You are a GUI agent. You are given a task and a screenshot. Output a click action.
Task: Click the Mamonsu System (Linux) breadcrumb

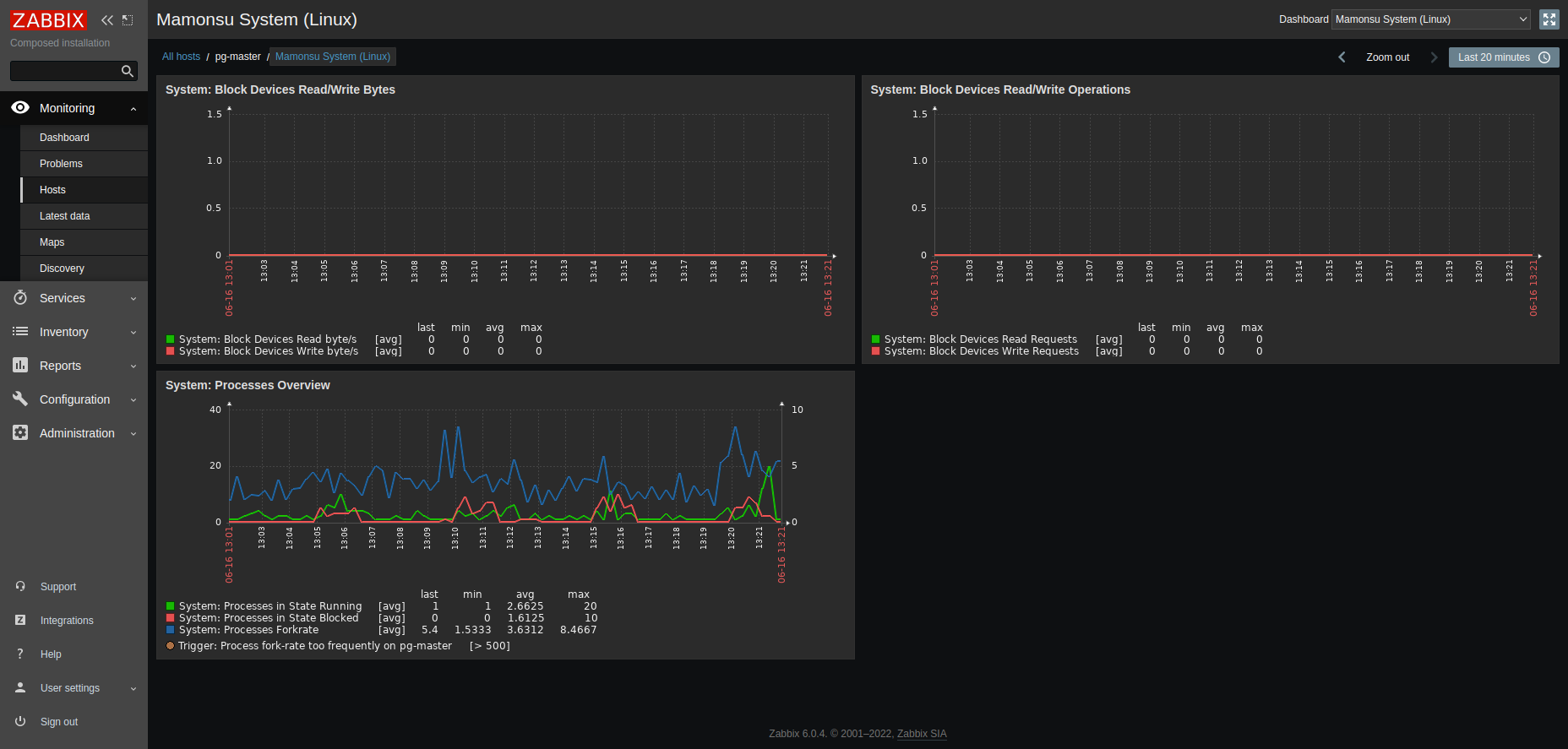tap(333, 57)
